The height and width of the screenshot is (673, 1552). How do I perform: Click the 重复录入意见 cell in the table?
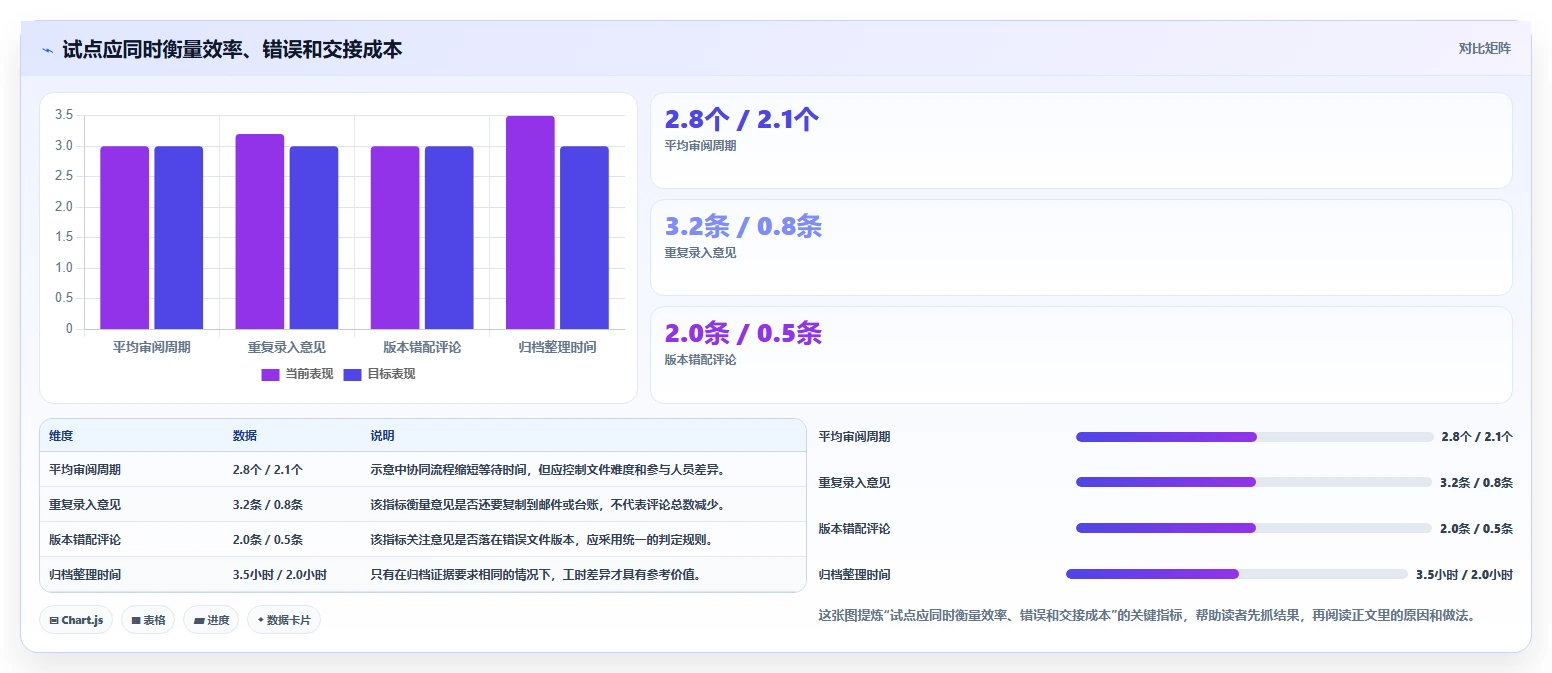85,504
